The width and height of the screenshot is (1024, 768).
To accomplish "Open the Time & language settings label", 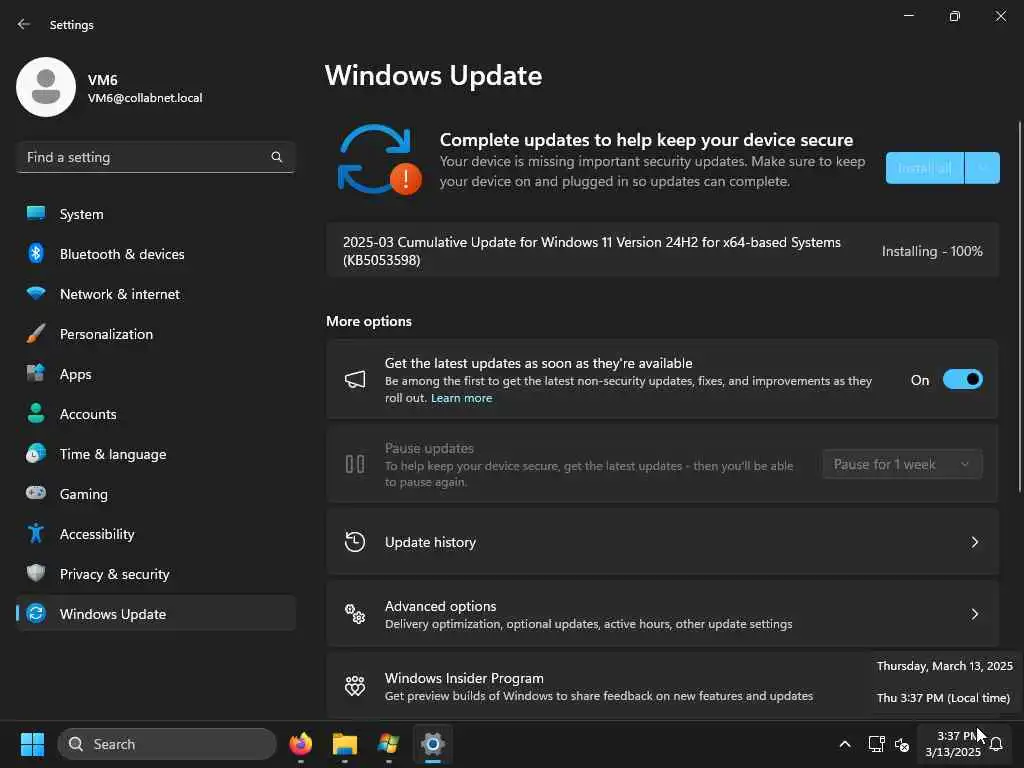I will (113, 454).
